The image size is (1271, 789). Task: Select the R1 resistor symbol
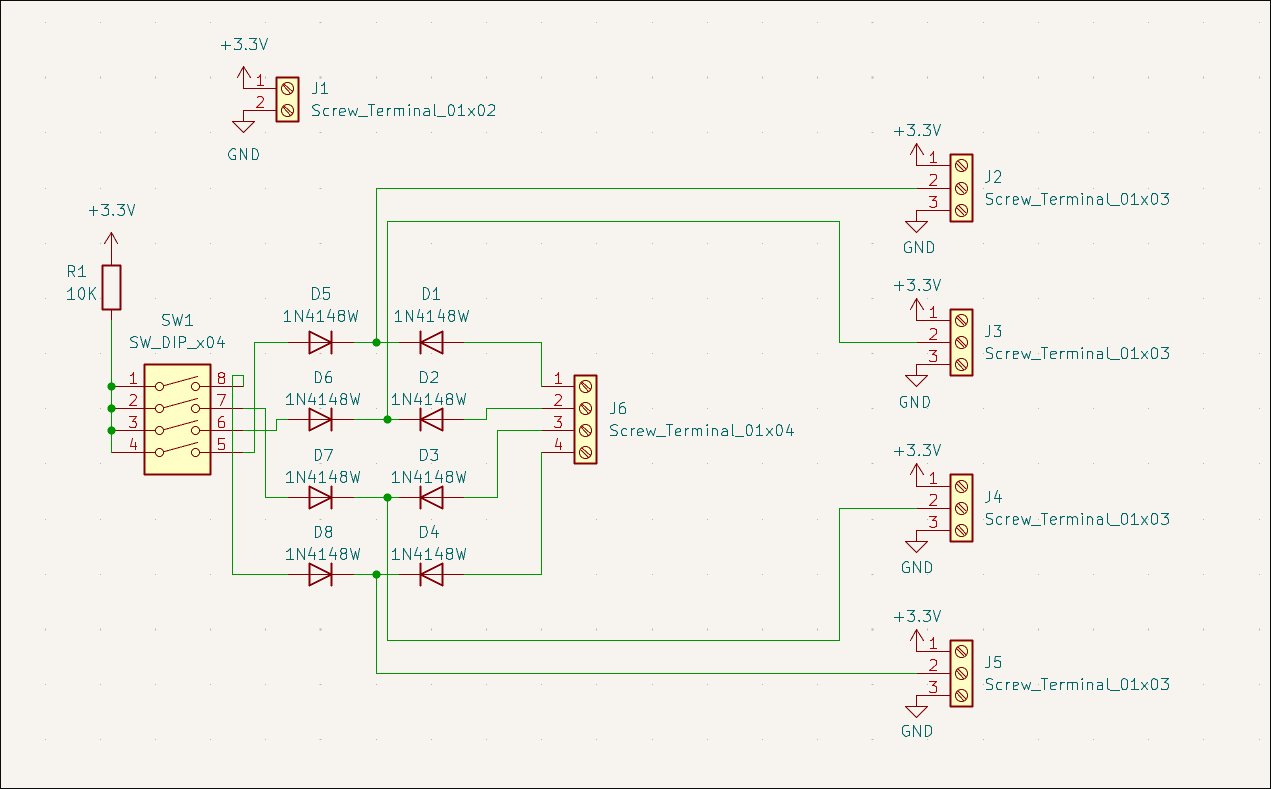pos(112,287)
